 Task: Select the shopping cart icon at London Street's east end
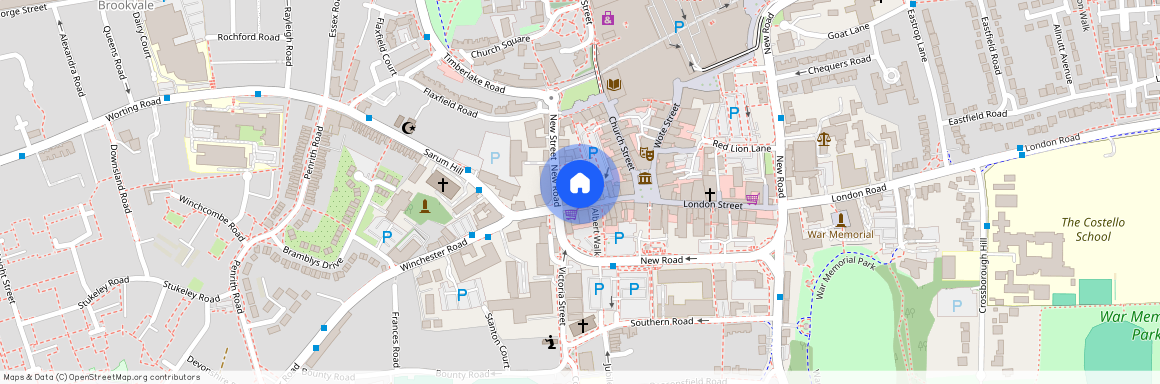pyautogui.click(x=753, y=198)
